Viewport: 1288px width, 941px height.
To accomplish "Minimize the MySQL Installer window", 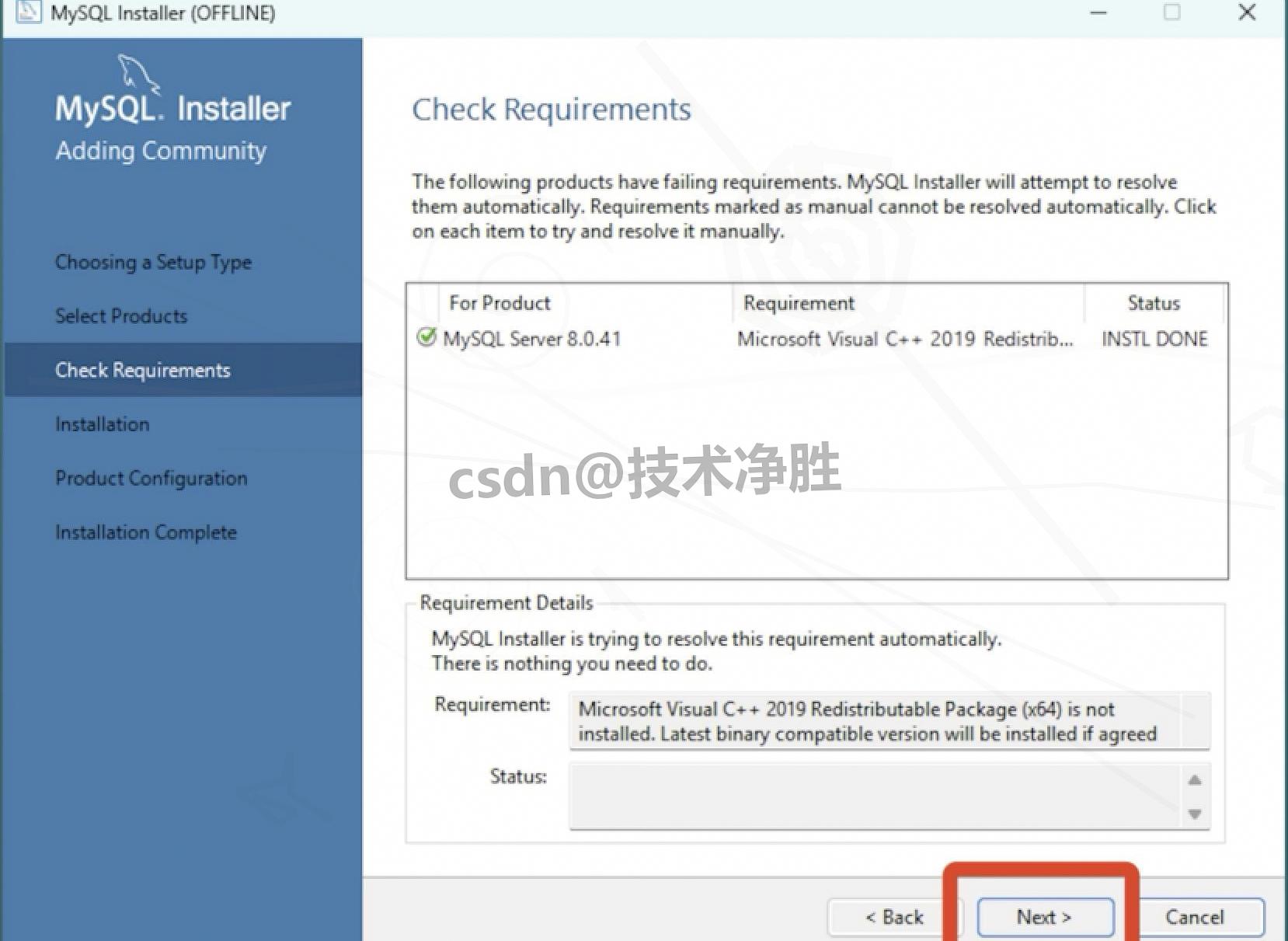I will coord(1098,12).
